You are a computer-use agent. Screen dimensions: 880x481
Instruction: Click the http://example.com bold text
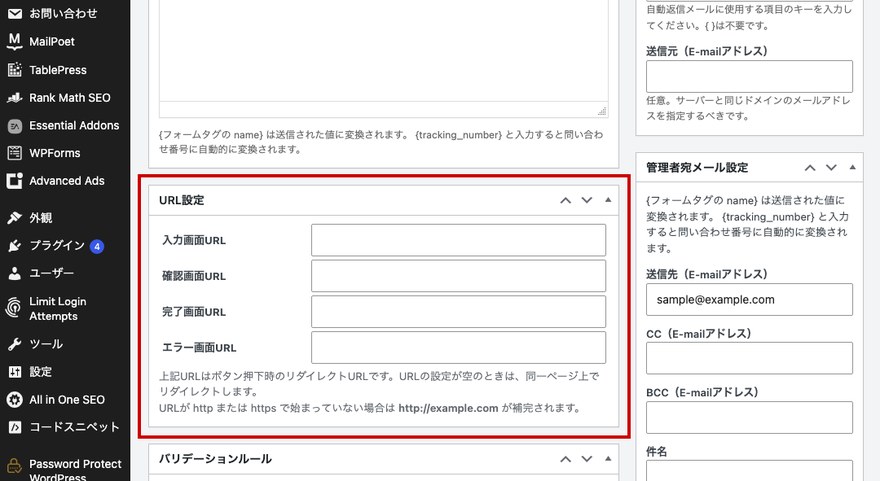(x=448, y=409)
